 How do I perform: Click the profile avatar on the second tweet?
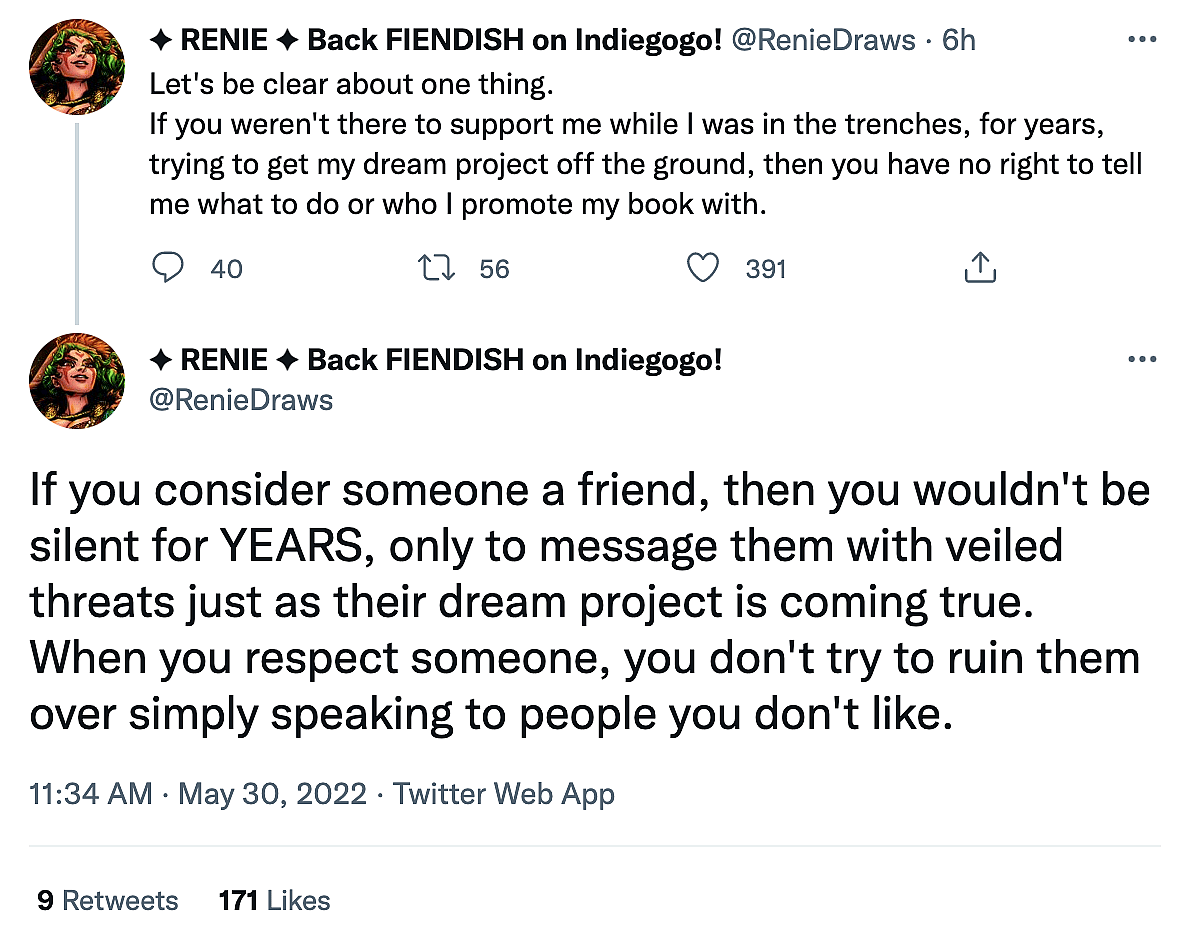pos(77,381)
